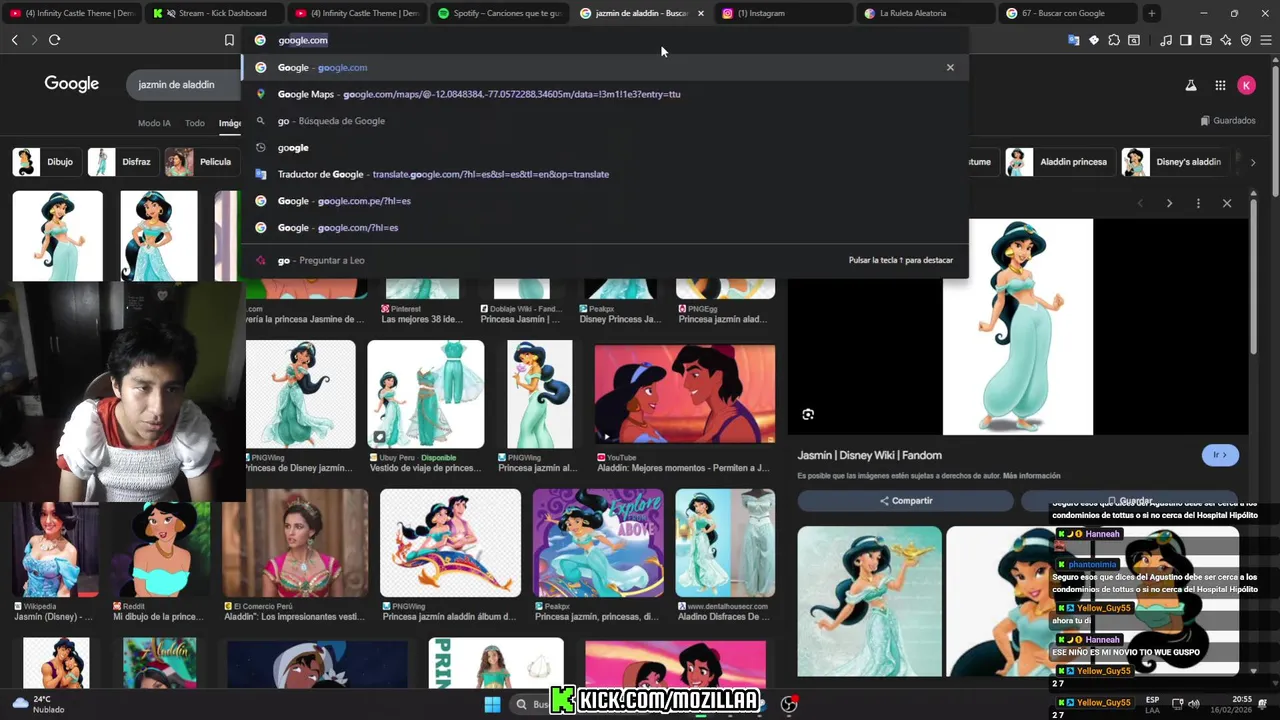The width and height of the screenshot is (1280, 720).
Task: Reload the current page
Action: pos(54,40)
